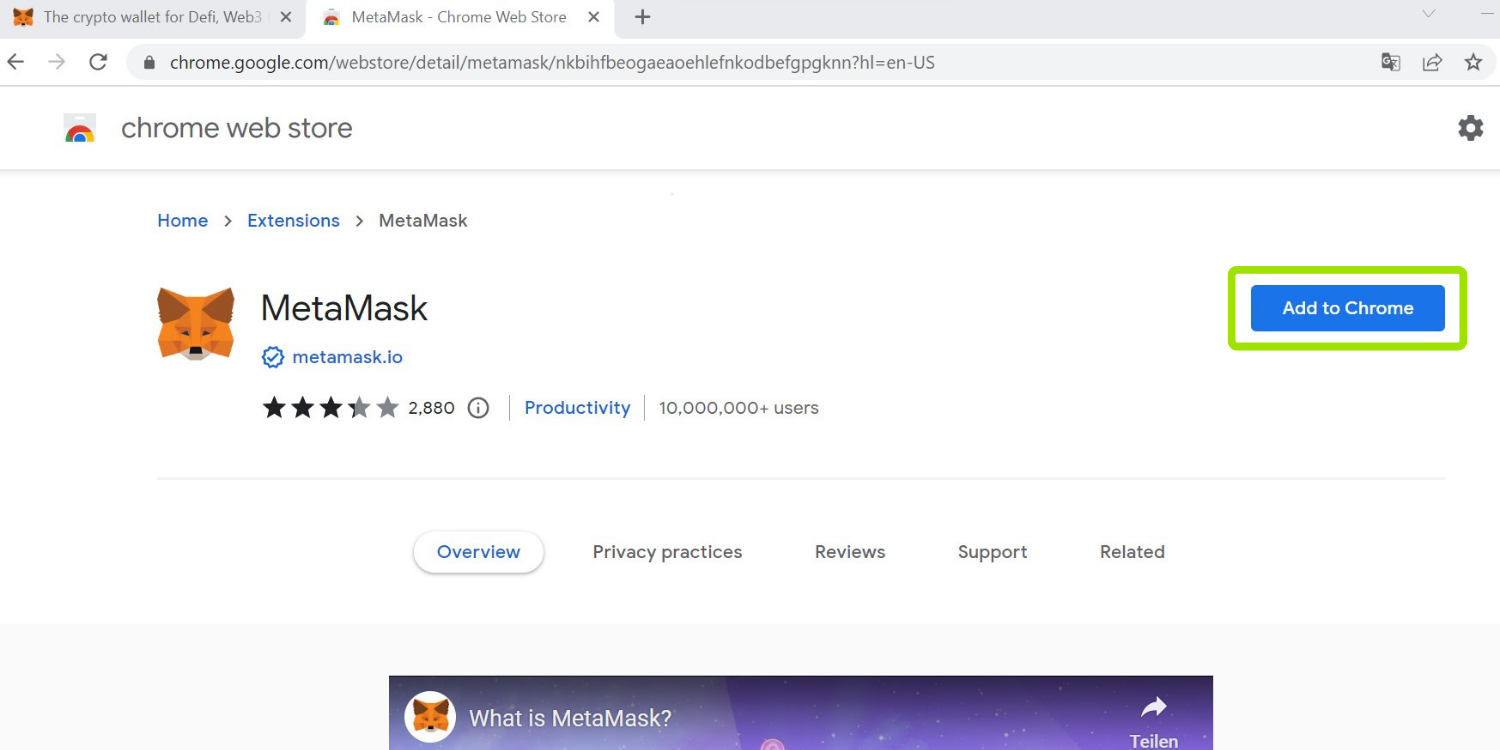This screenshot has width=1500, height=750.
Task: Open the Extensions breadcrumb link
Action: [293, 221]
